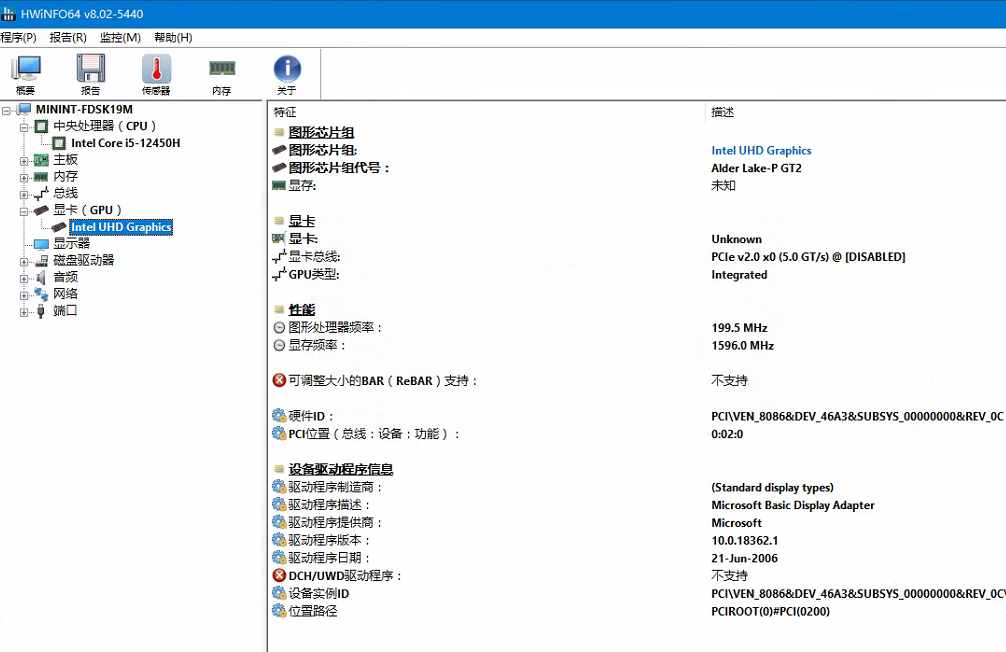Click the 特征 column header
Screen dimensions: 1006x652
(285, 112)
